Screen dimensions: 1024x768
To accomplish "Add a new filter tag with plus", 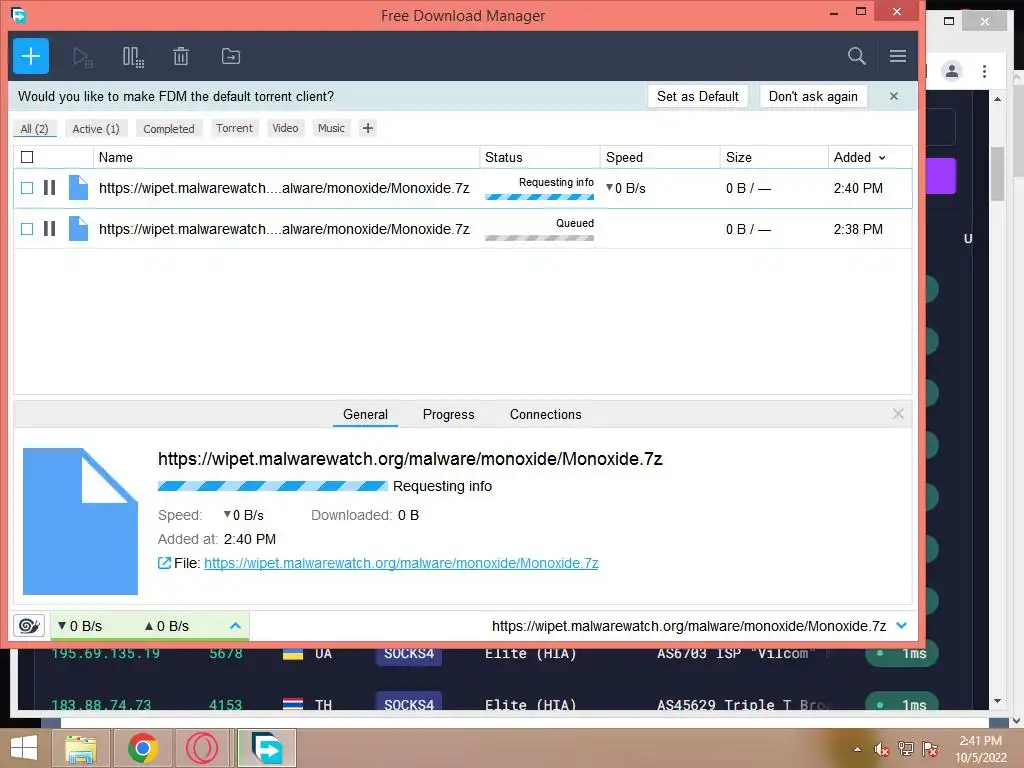I will (368, 128).
